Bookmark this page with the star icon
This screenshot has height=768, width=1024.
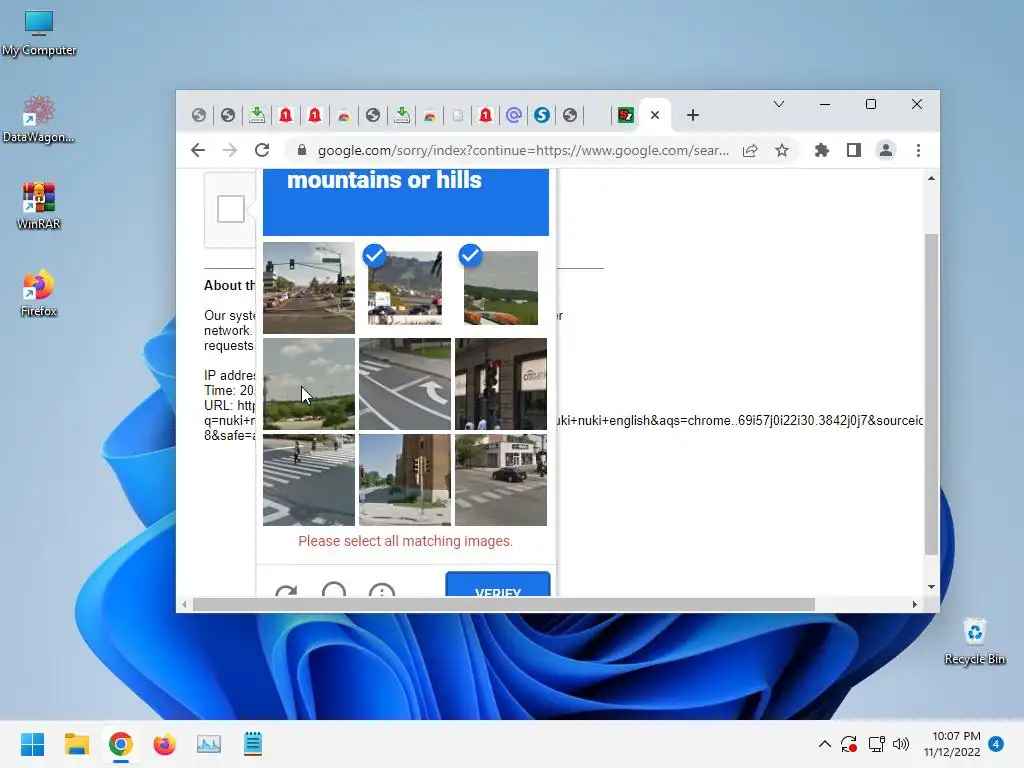tap(782, 150)
